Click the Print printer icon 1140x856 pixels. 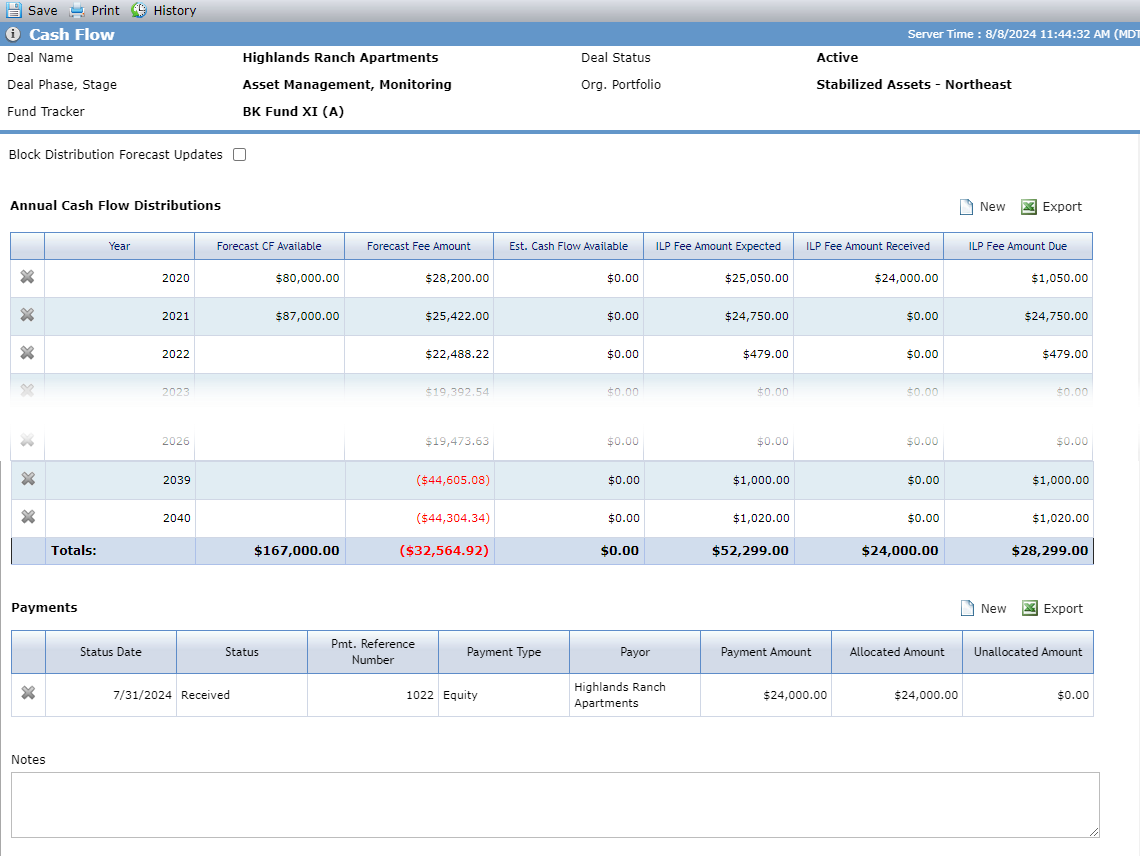77,10
